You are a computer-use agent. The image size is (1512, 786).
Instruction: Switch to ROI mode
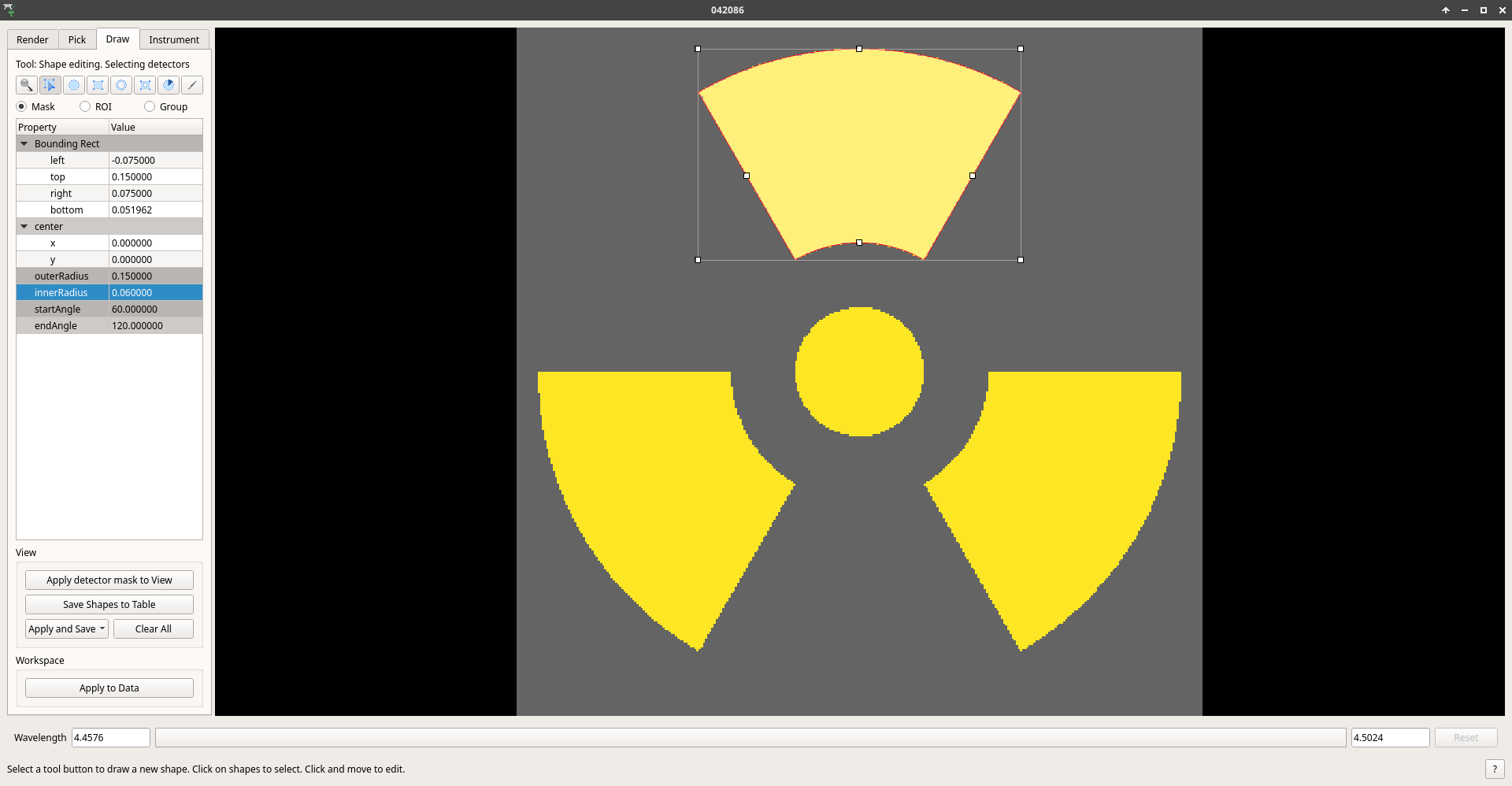[x=85, y=107]
